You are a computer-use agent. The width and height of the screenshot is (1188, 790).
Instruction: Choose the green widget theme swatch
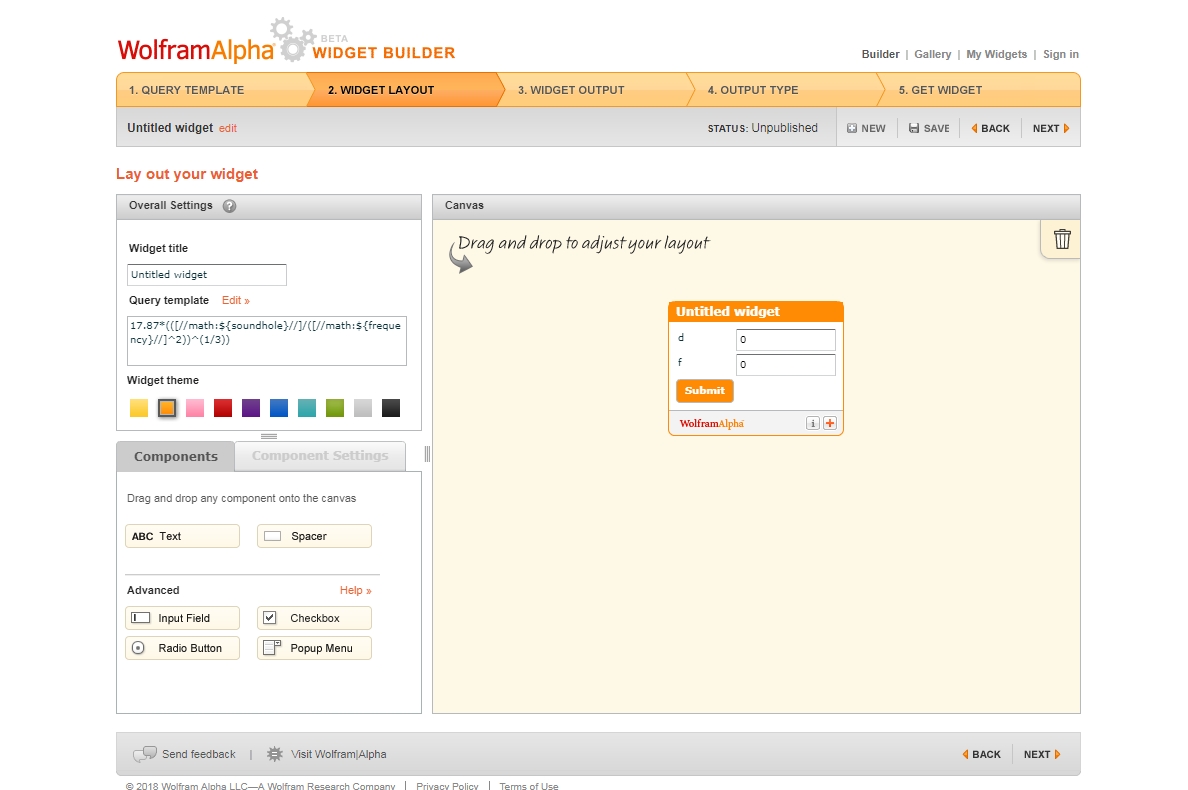coord(335,408)
